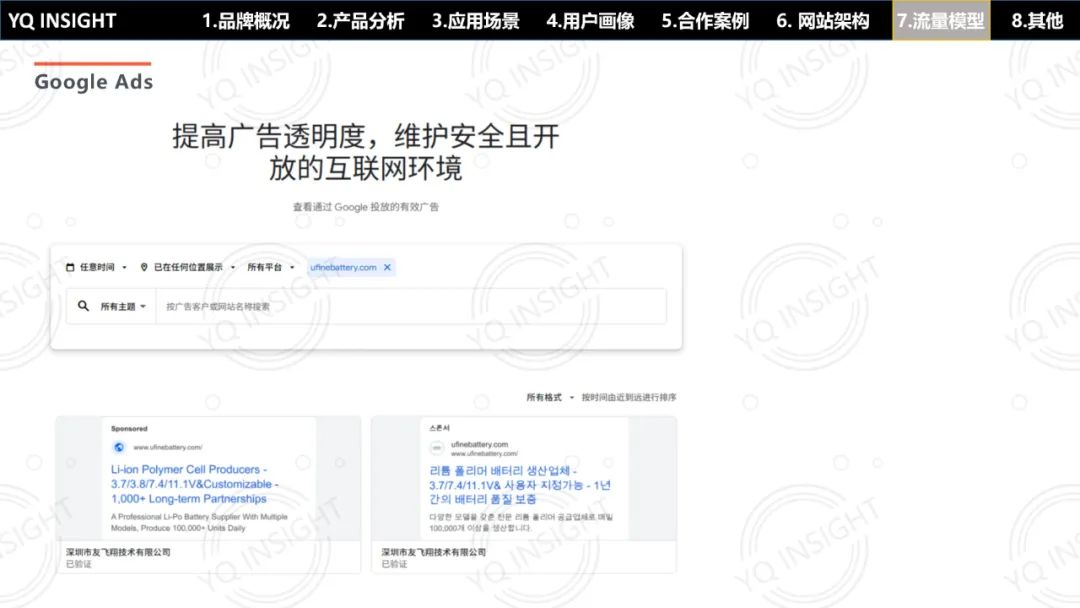The height and width of the screenshot is (608, 1080).
Task: Click the calendar icon beside 任意时间
Action: [x=70, y=267]
